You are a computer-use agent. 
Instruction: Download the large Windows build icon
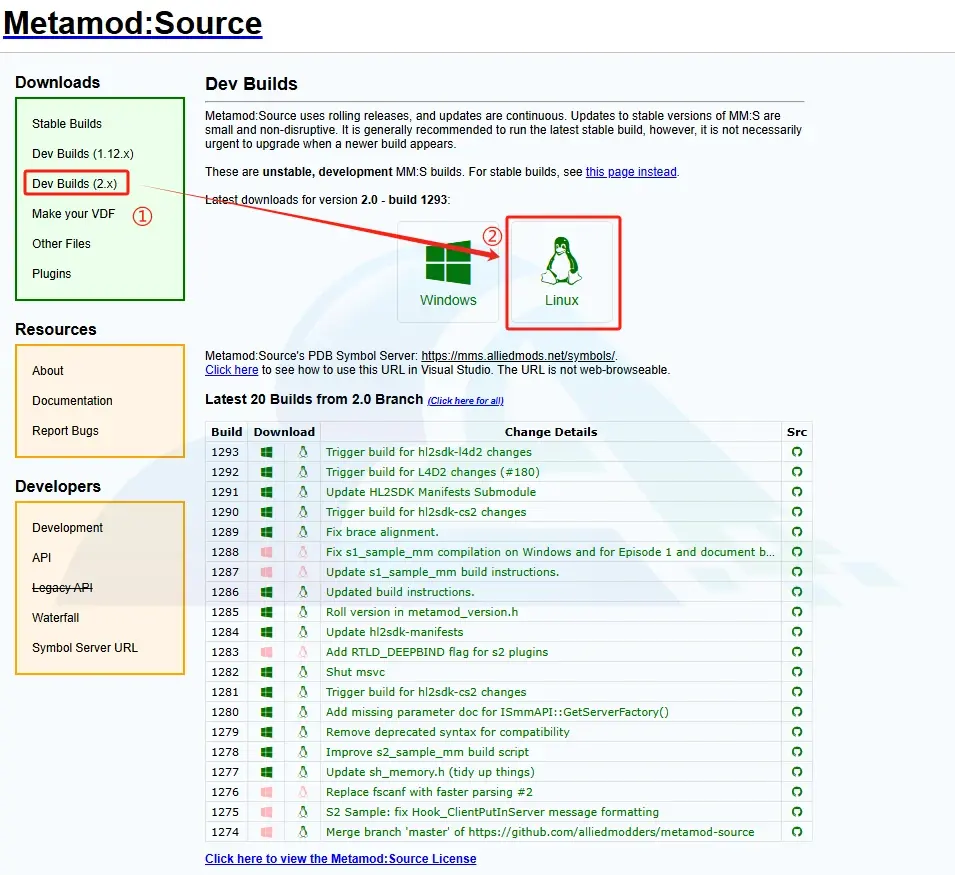448,272
